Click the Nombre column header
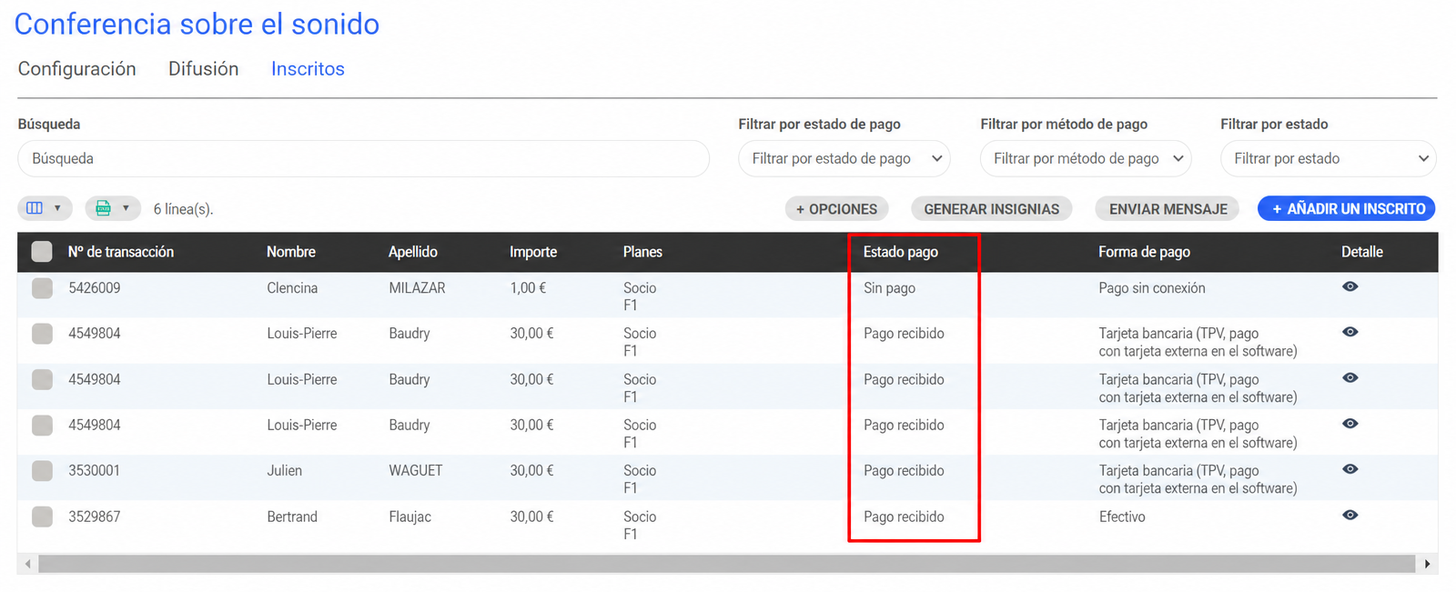This screenshot has height=592, width=1456. (x=291, y=252)
